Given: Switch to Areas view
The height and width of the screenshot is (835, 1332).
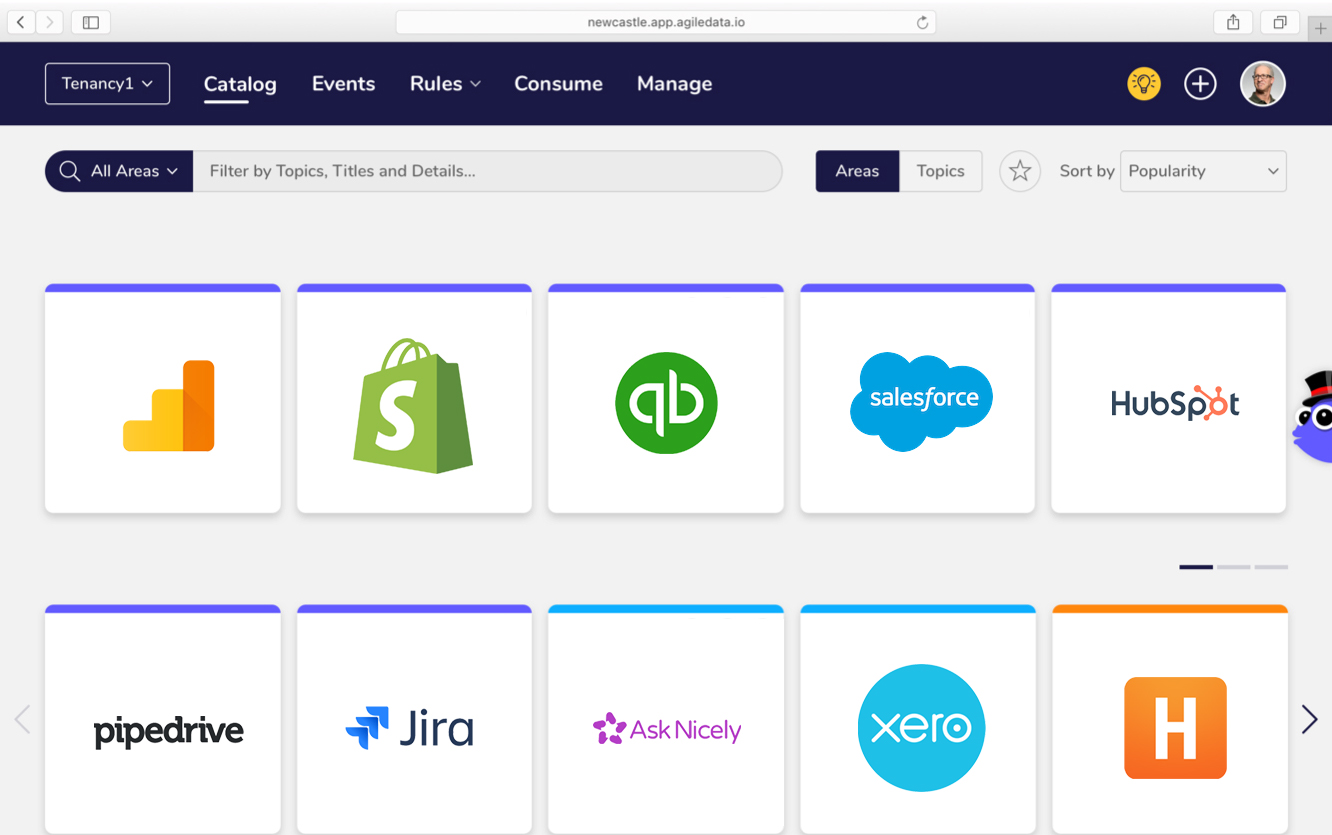Looking at the screenshot, I should (857, 171).
